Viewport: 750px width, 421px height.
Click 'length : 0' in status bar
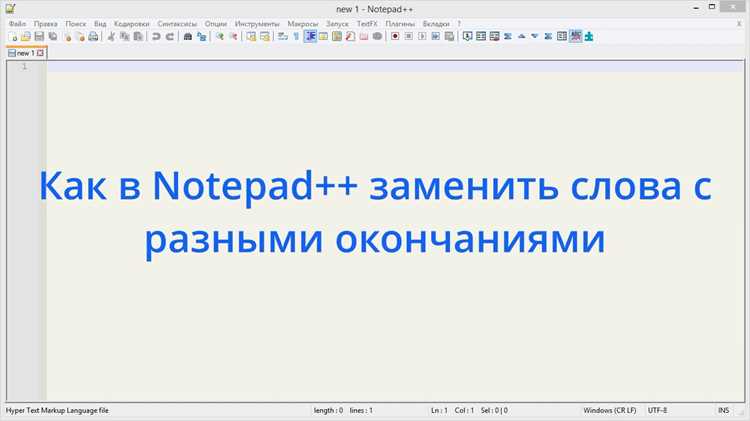(x=328, y=410)
